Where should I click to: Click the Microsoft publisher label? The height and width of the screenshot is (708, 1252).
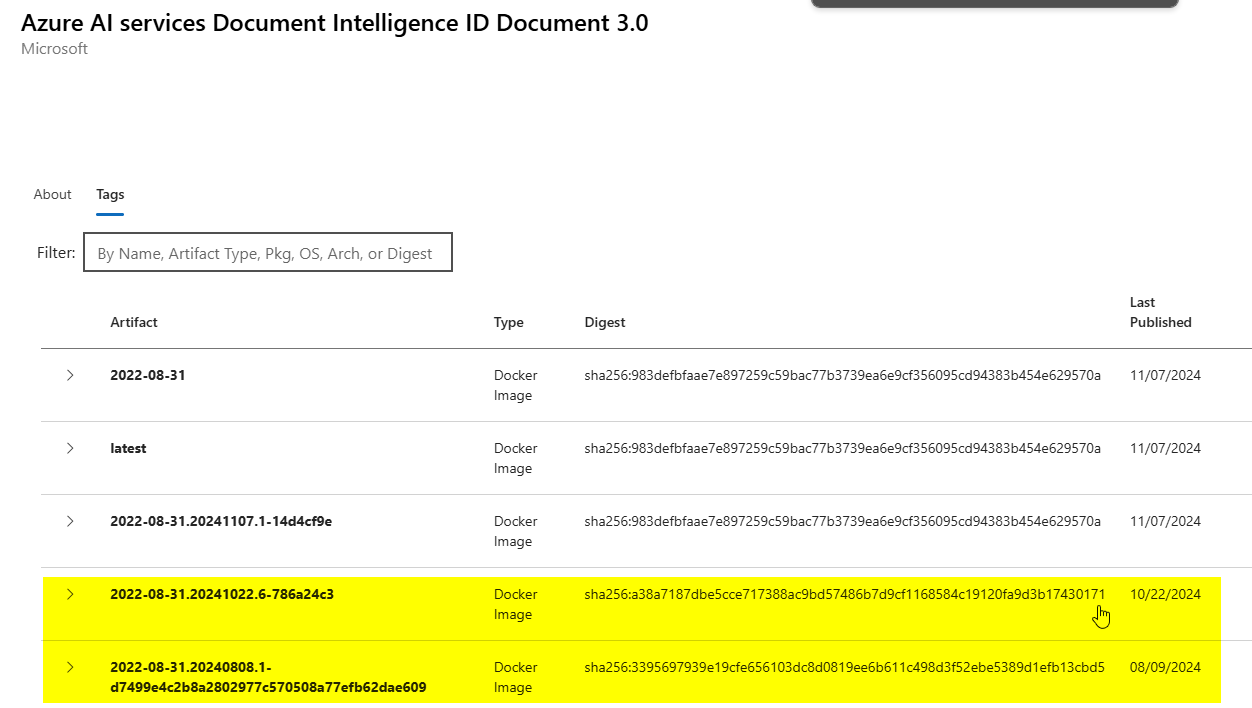tap(55, 48)
